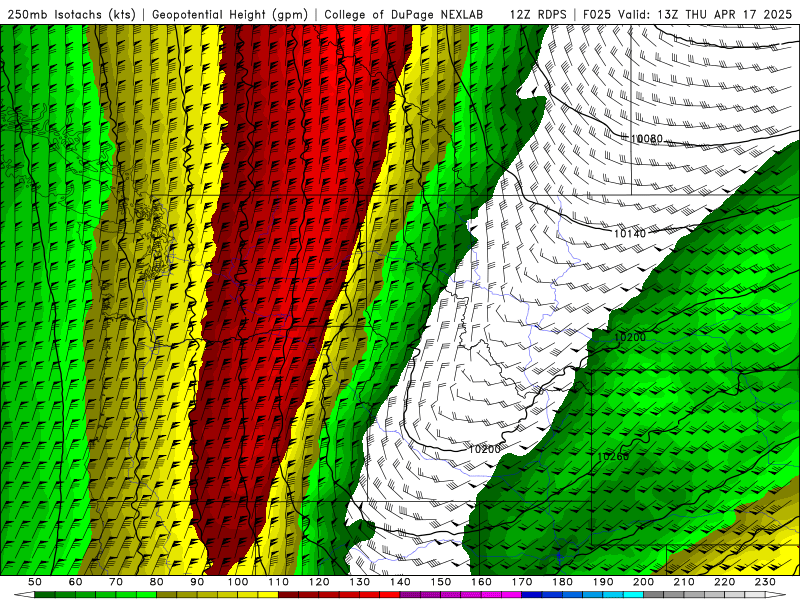Screen dimensions: 800x600
Task: Pick the cyan colorbar swatch just left of 200
Action: coord(633,595)
